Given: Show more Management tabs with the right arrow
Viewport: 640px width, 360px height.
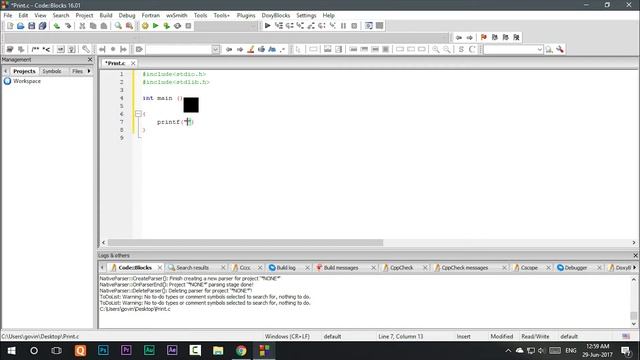Looking at the screenshot, I should coord(89,71).
